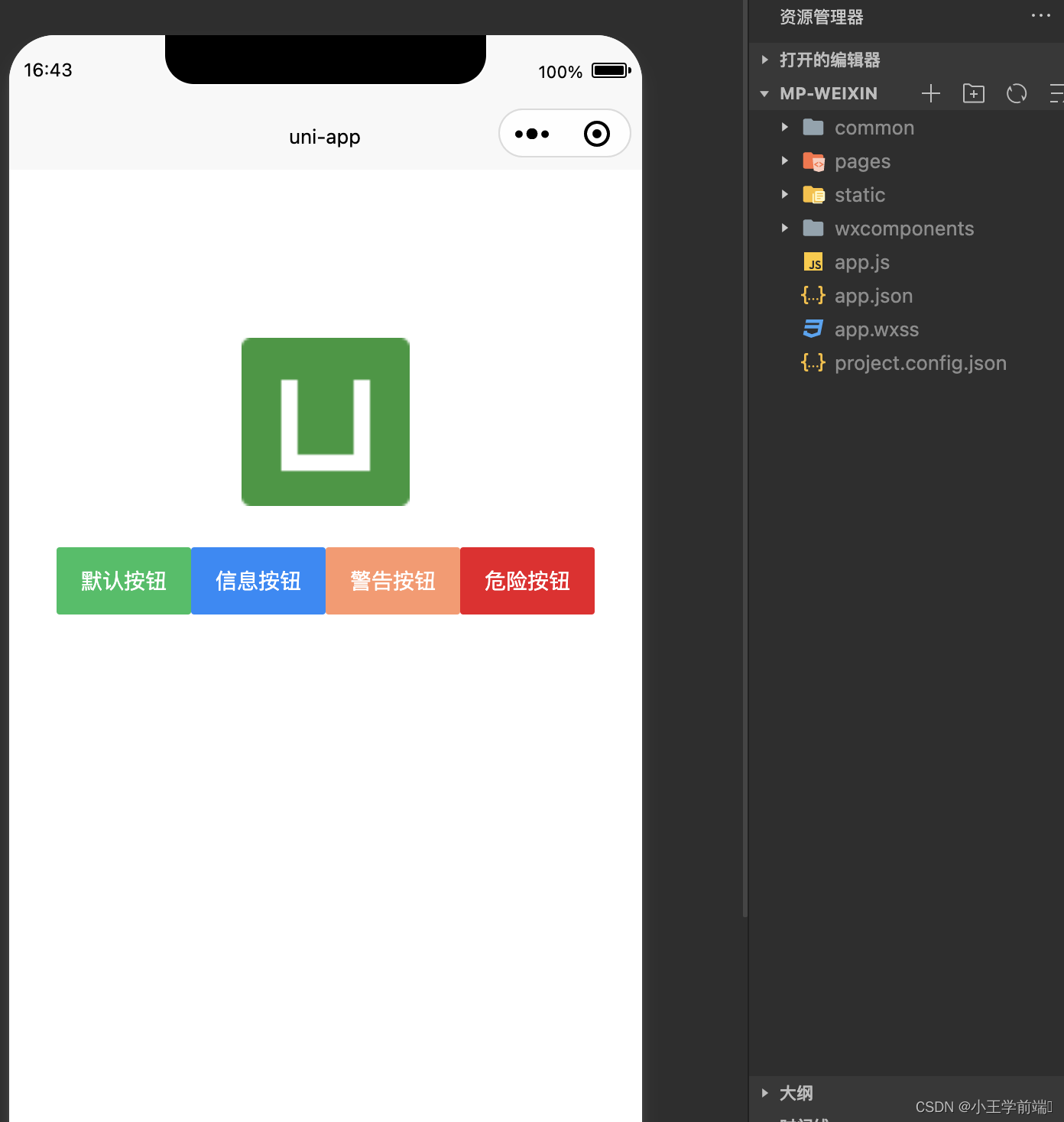
Task: Expand the wxcomponents folder arrow
Action: (x=784, y=228)
